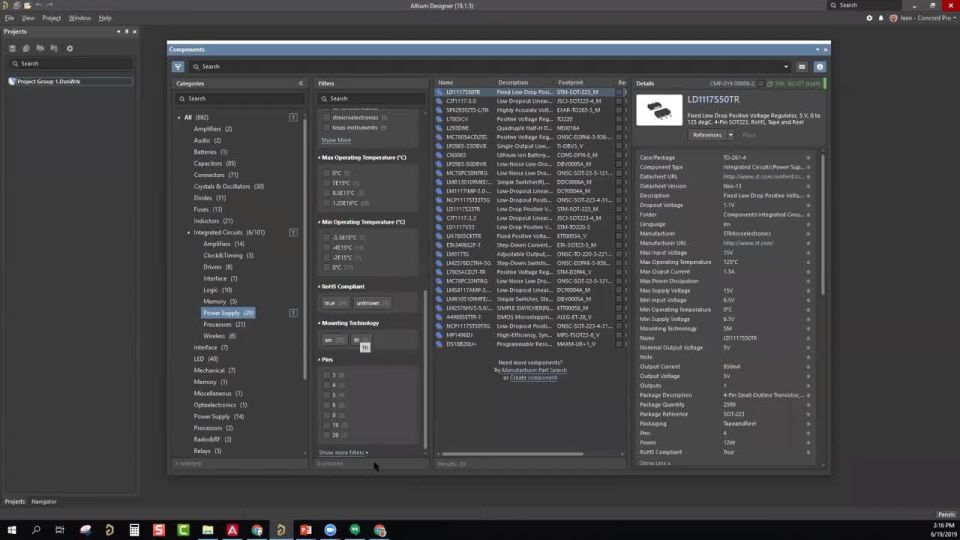Check the Pins 16 filter checkbox
Screen dimensions: 960x540
pos(326,425)
